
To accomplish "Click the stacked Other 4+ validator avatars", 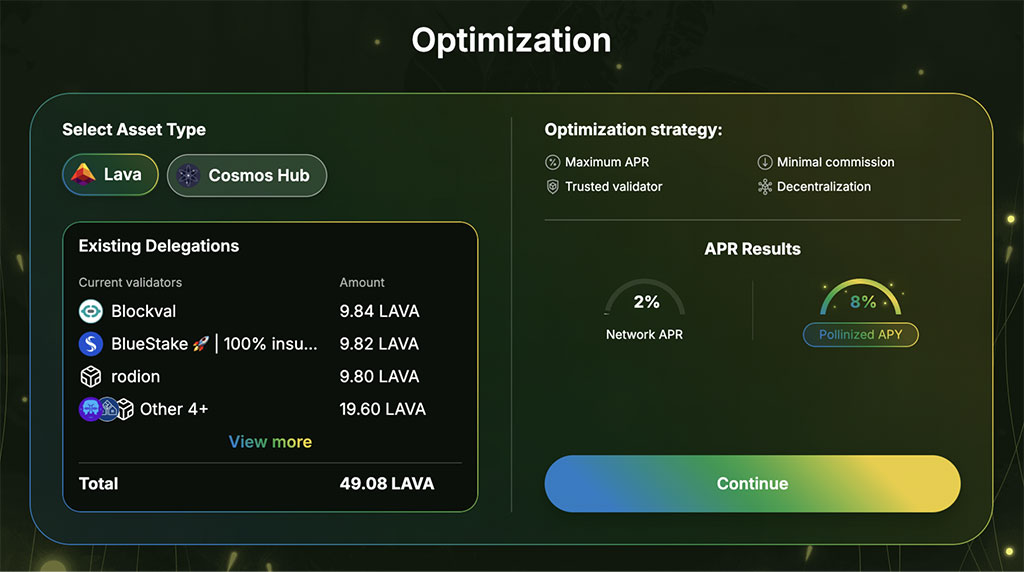I will (105, 409).
